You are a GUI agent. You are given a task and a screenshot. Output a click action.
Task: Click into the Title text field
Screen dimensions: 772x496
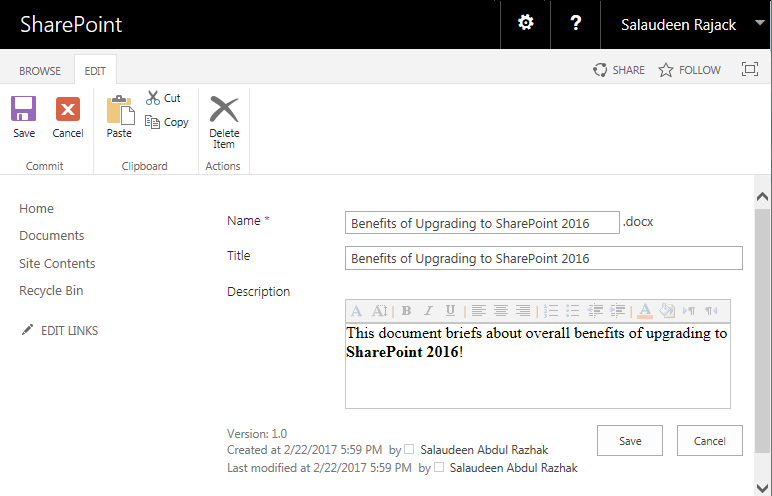pos(544,258)
